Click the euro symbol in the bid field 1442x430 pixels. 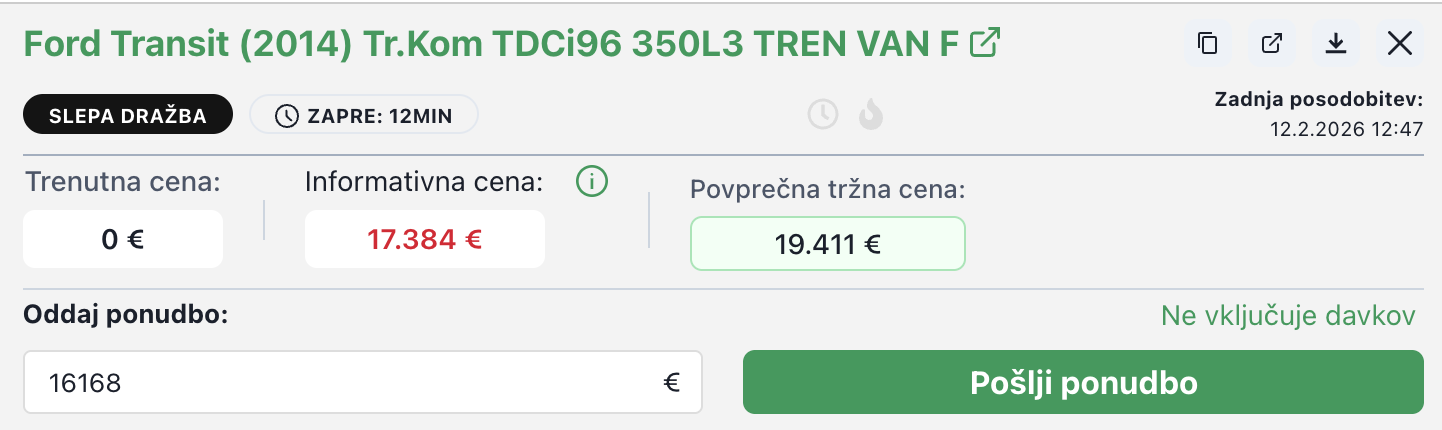(x=671, y=381)
